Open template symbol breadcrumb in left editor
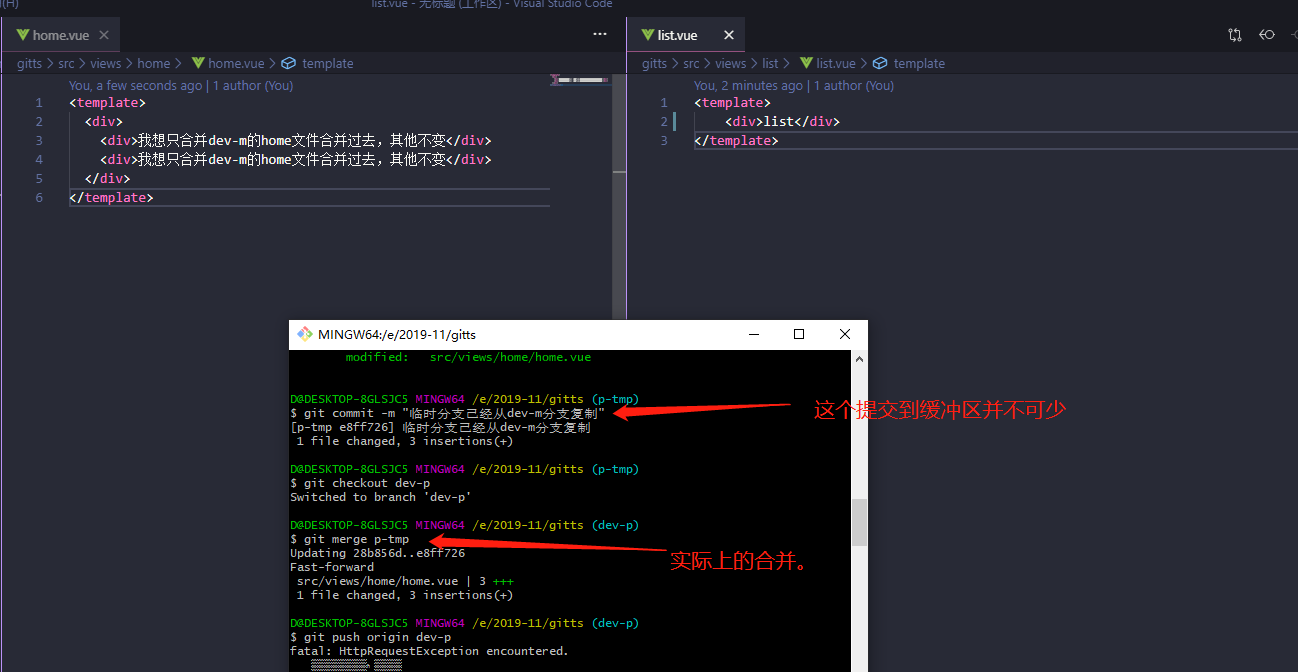 [328, 63]
